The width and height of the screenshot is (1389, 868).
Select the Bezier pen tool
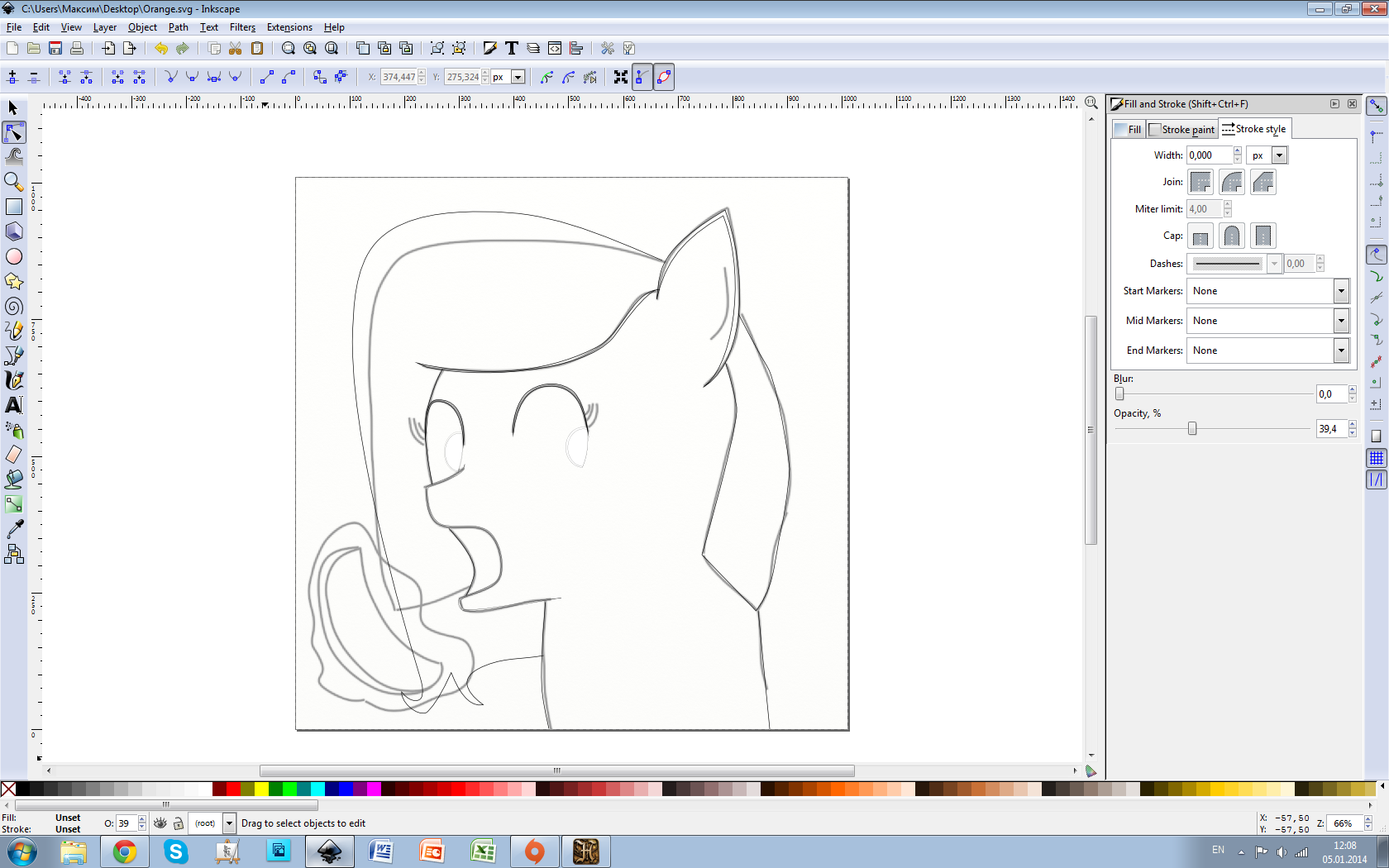click(13, 355)
